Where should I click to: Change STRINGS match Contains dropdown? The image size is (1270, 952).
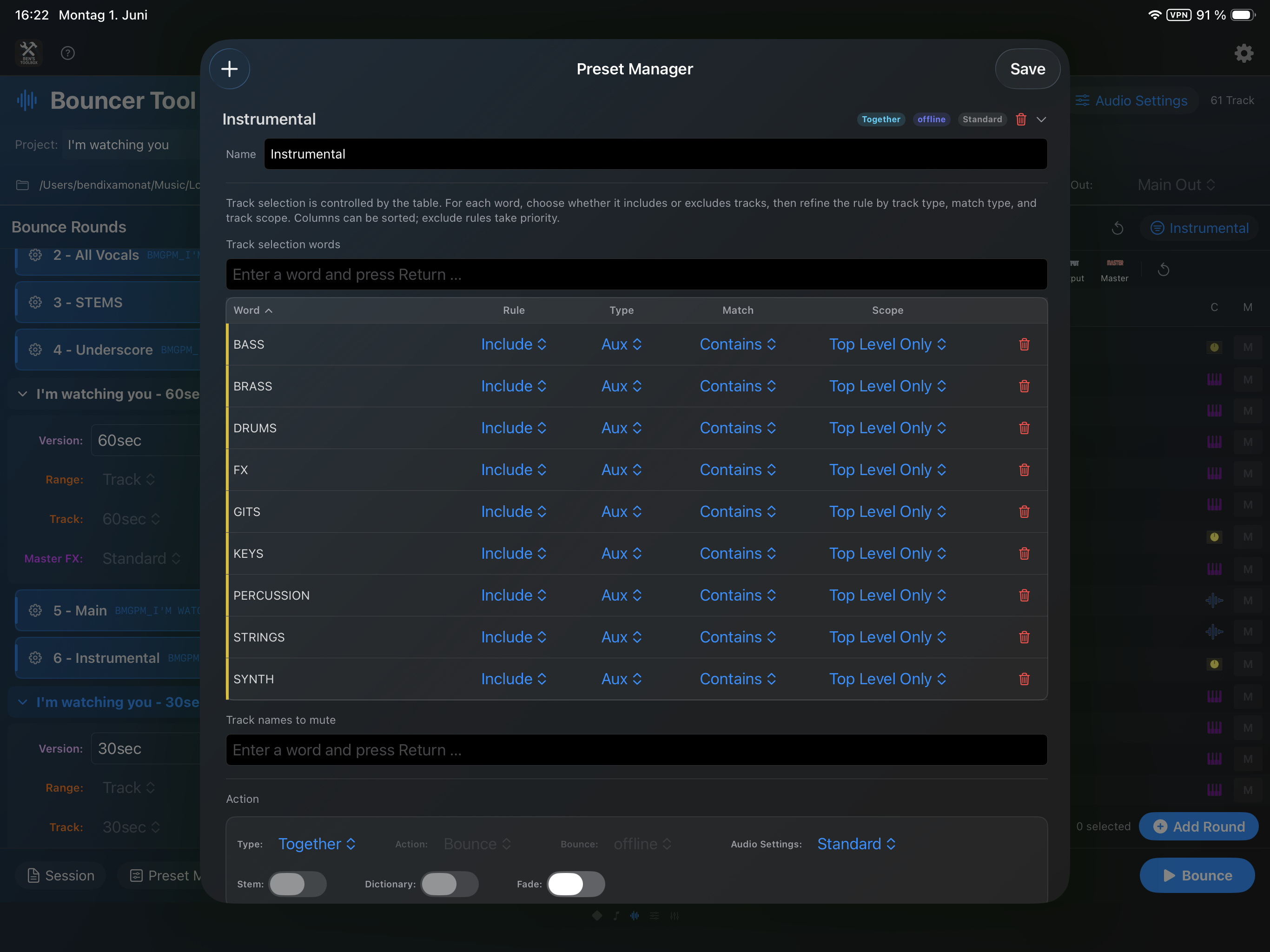738,637
